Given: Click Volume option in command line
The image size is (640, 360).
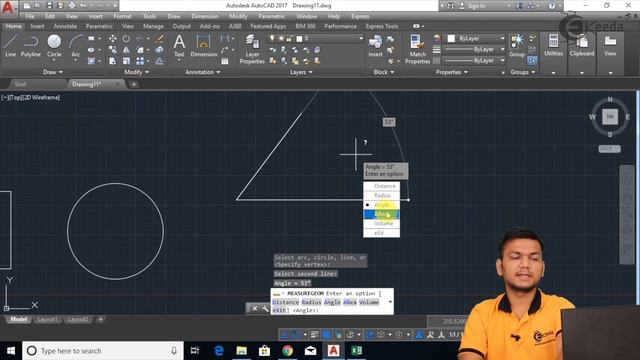Looking at the screenshot, I should [369, 302].
